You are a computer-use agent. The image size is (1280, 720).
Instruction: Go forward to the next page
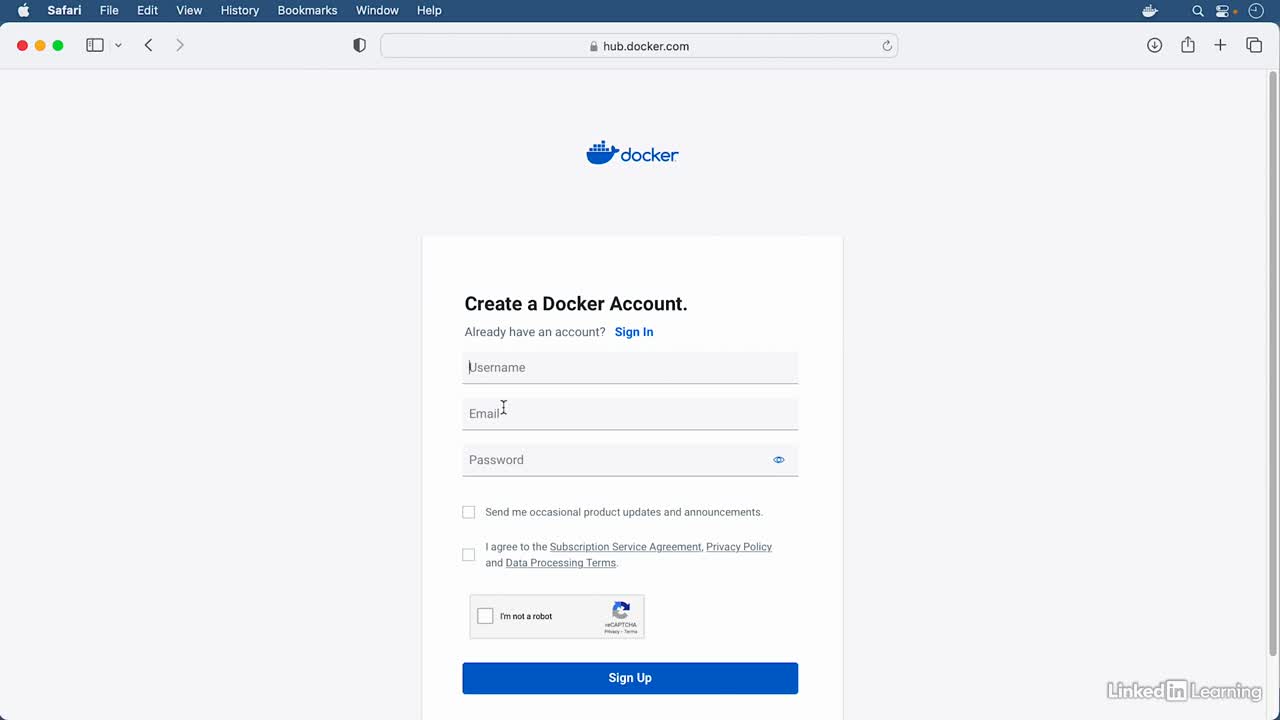[180, 45]
